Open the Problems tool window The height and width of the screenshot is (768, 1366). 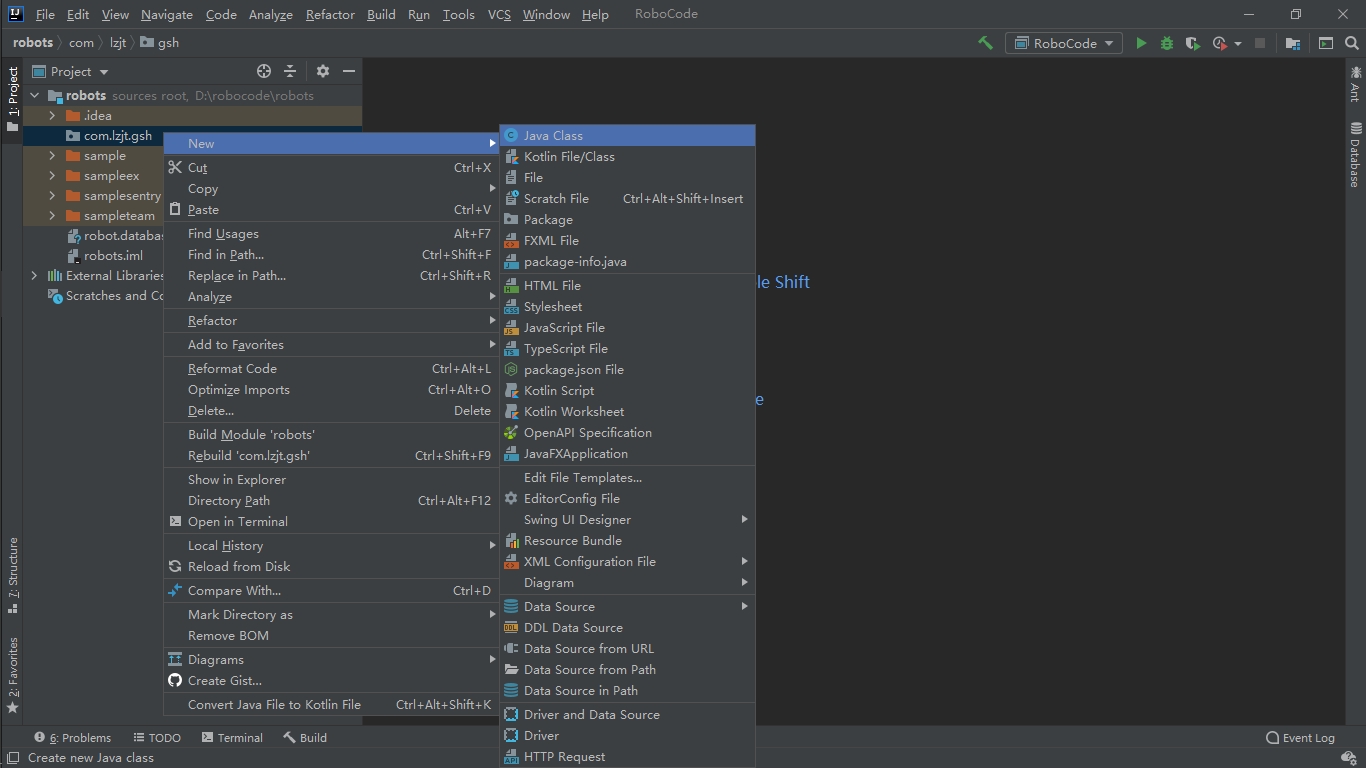point(73,738)
